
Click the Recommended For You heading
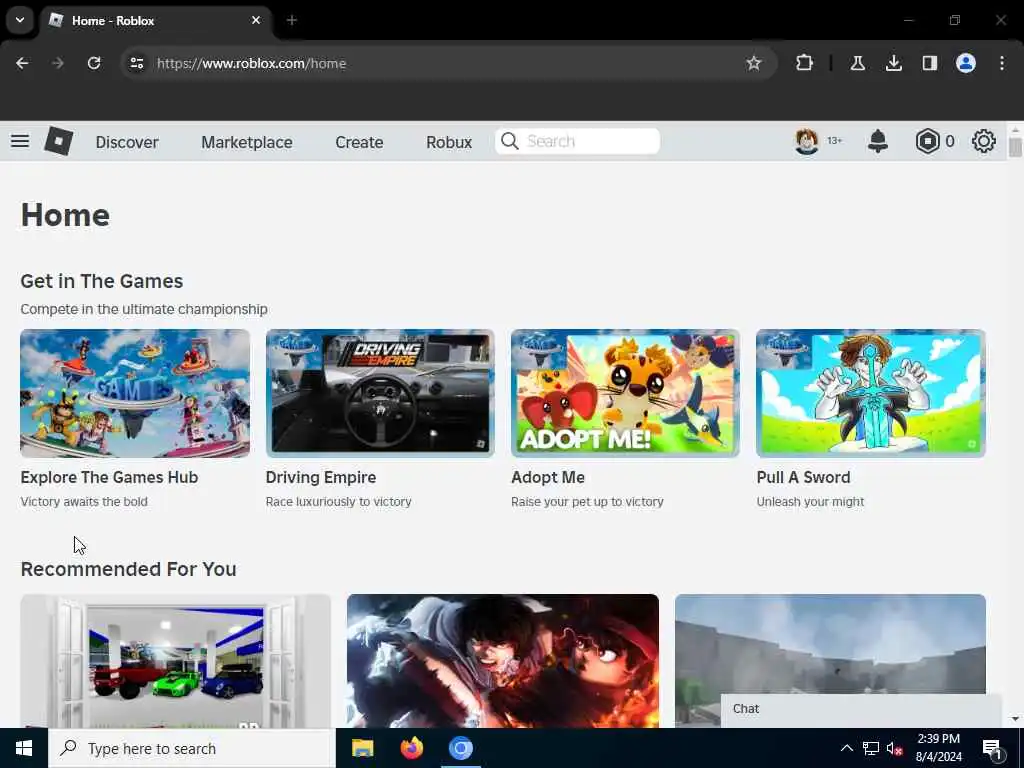[x=129, y=569]
